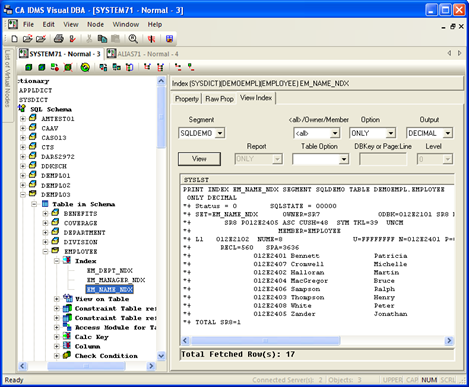Open the Option ONLY dropdown
This screenshot has width=473, height=391.
390,133
